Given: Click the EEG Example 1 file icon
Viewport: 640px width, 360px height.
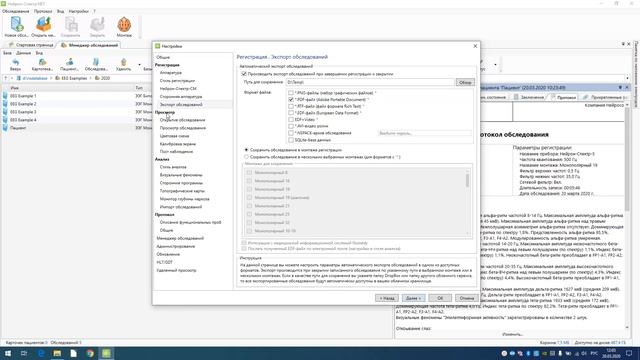Looking at the screenshot, I should (x=5, y=96).
